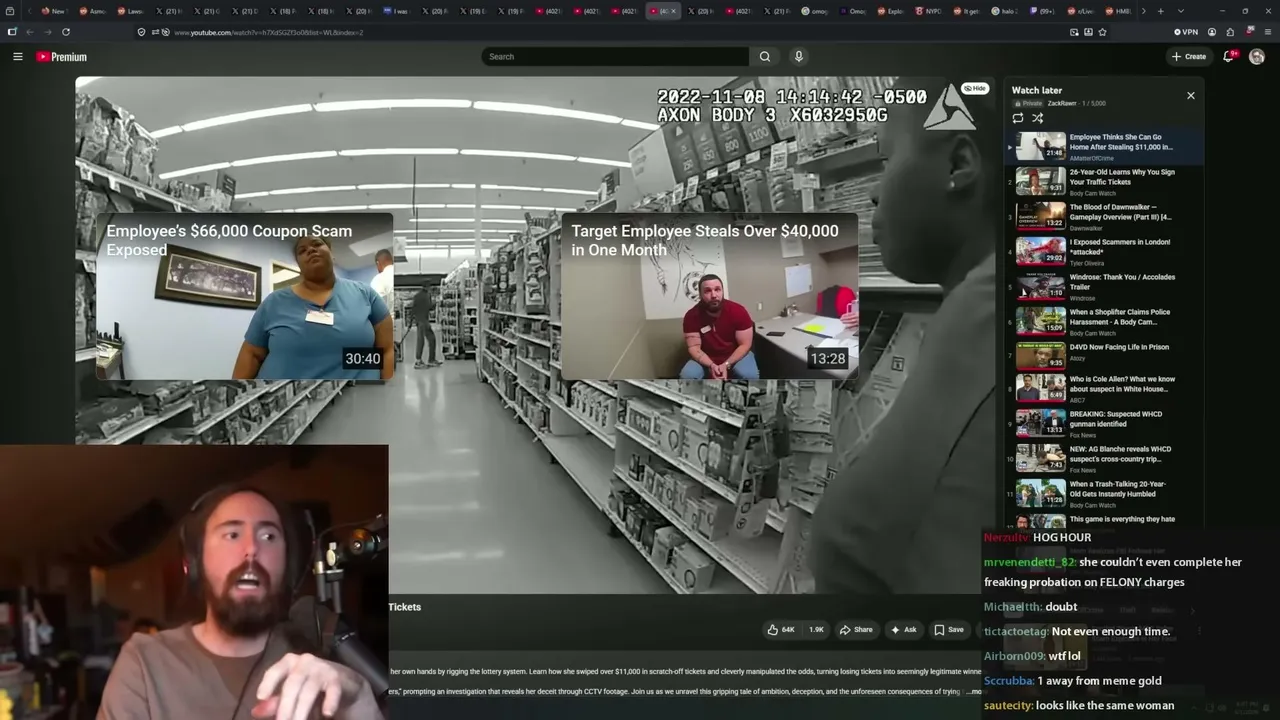This screenshot has width=1280, height=720.
Task: Click chat username mrvenendetti_82
Action: pyautogui.click(x=1030, y=562)
